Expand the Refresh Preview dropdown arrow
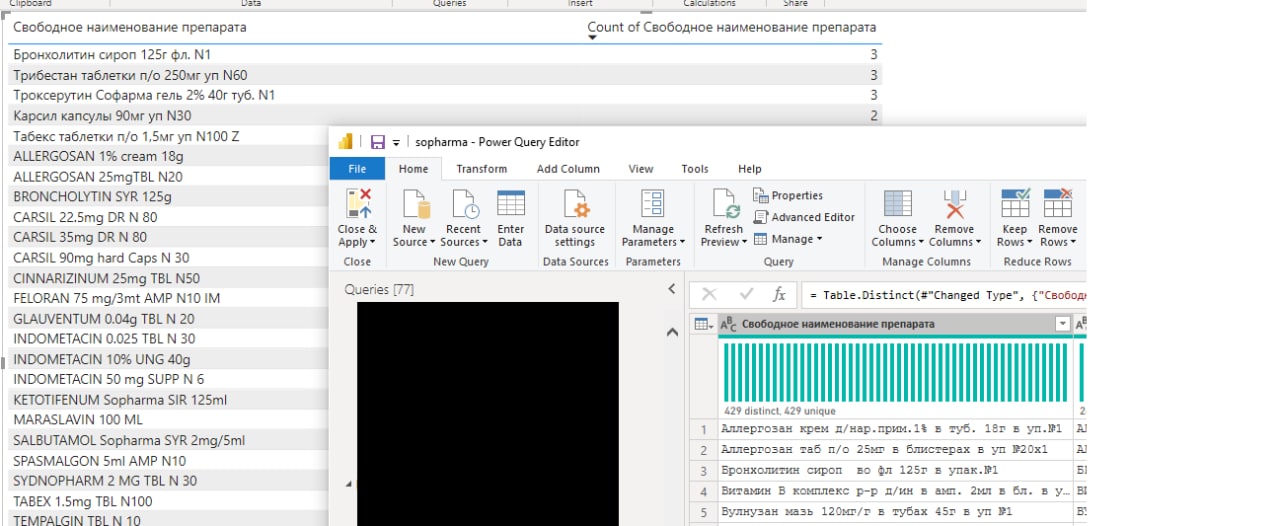 tap(745, 243)
